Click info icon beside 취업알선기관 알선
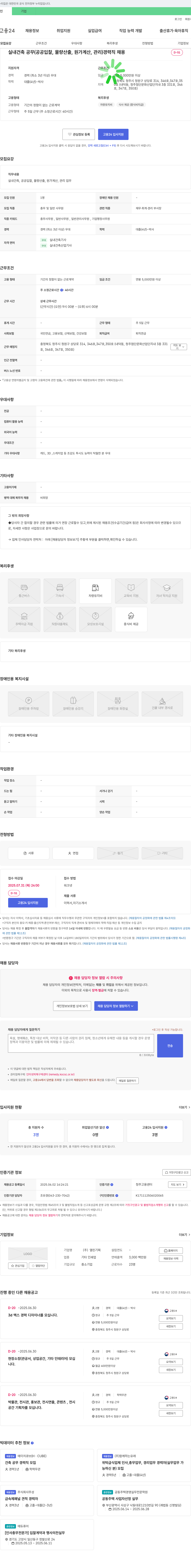Image resolution: width=191 pixels, height=1568 pixels. 108,1127
